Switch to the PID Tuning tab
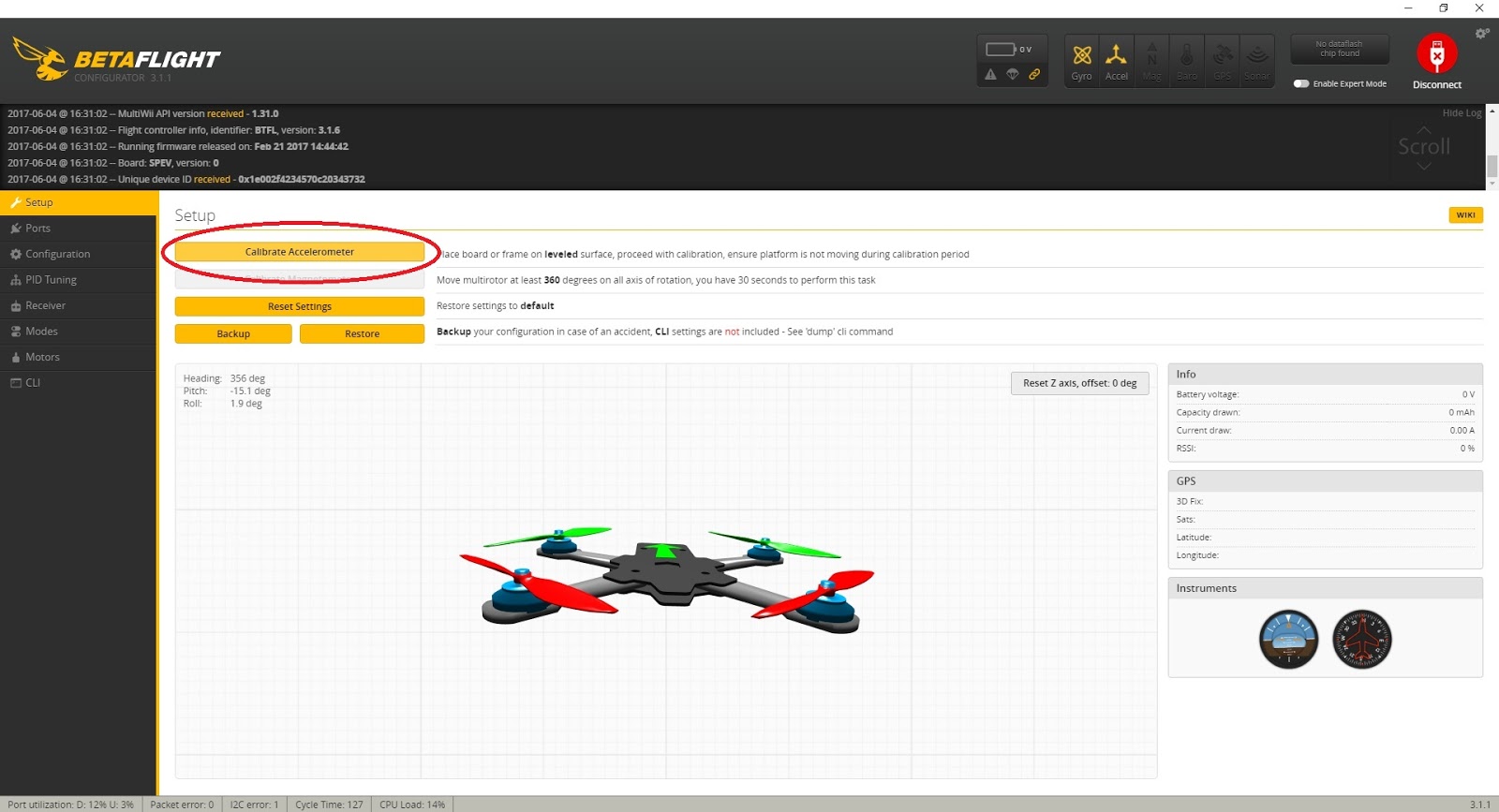 51,280
